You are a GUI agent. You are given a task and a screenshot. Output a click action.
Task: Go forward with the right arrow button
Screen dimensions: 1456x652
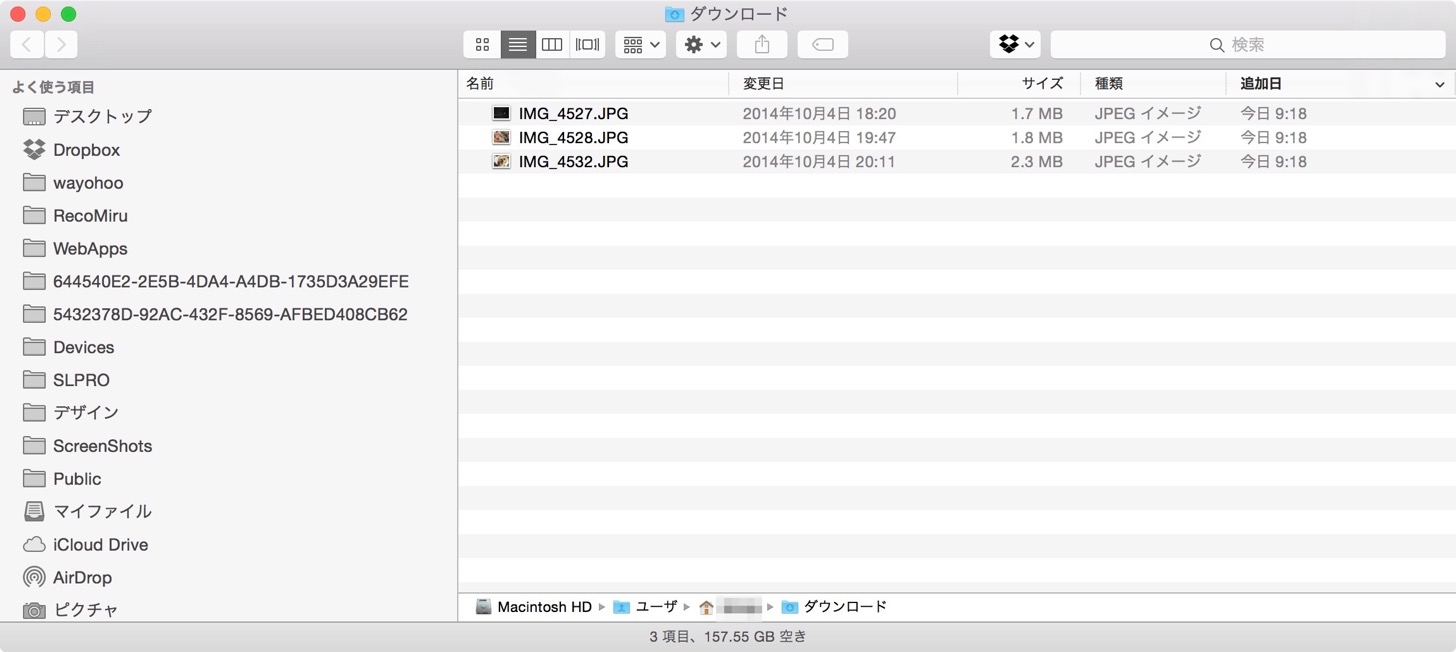(x=61, y=44)
